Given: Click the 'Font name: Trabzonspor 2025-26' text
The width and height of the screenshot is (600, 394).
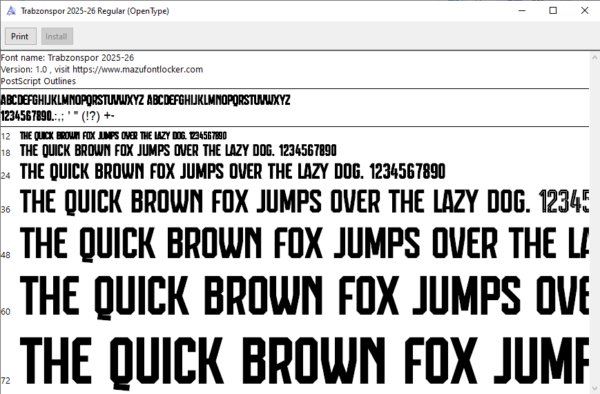Looking at the screenshot, I should 67,58.
